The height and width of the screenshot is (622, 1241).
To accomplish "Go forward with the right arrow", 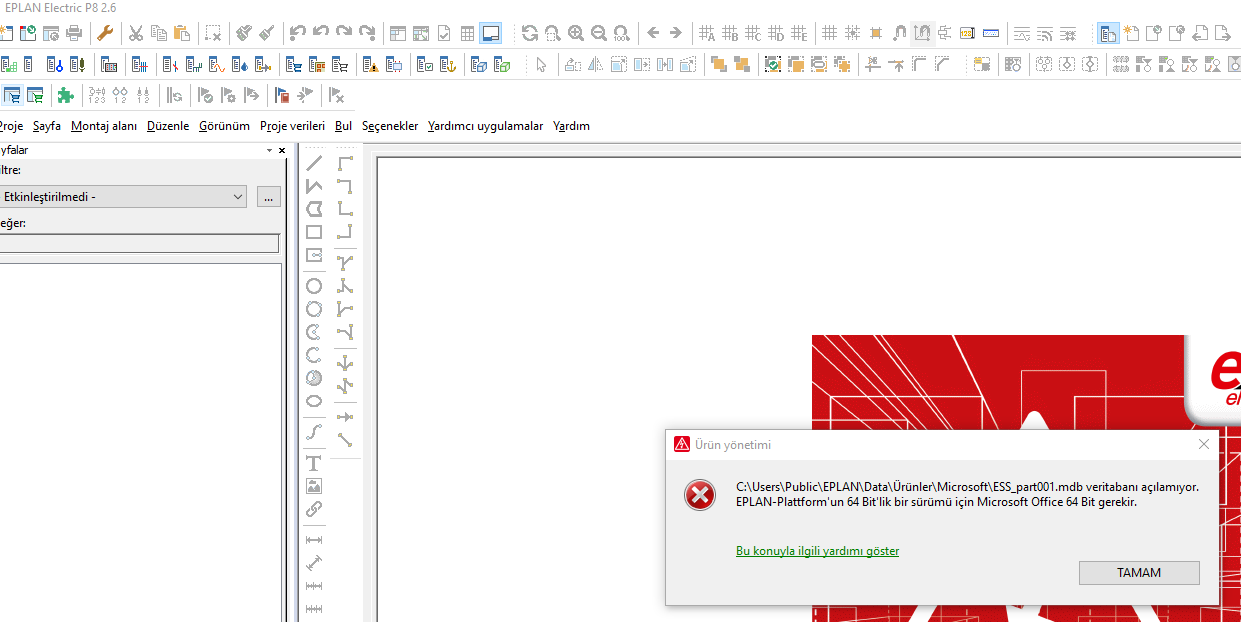I will (x=676, y=33).
